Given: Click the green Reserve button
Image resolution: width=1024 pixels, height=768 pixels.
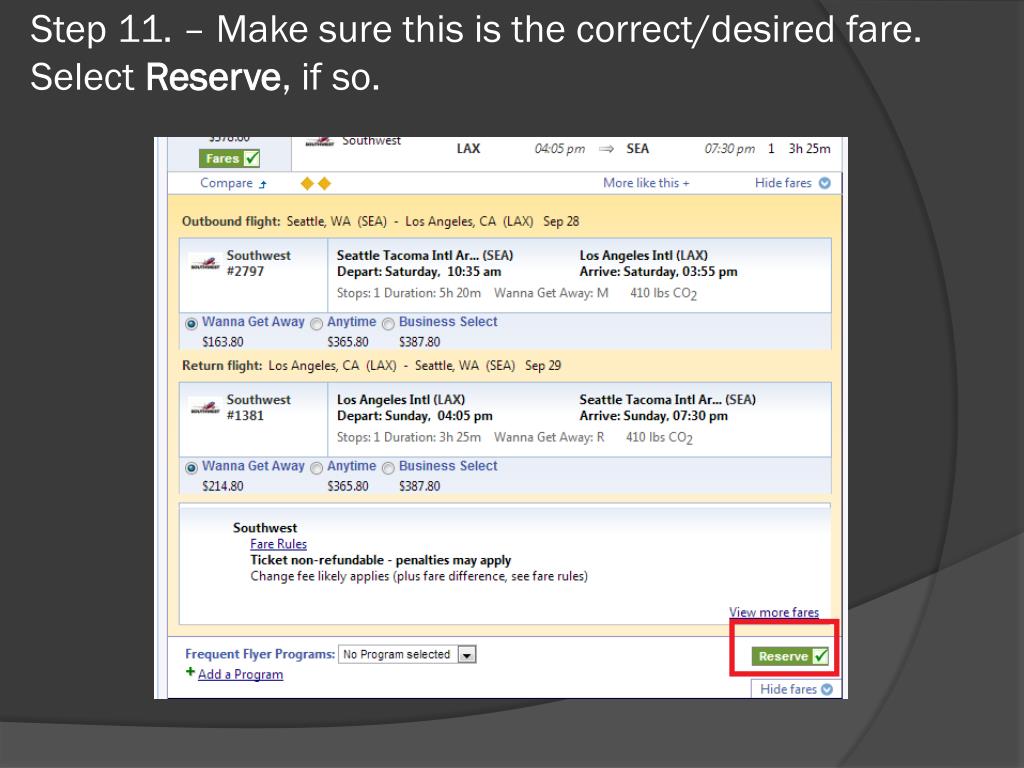Looking at the screenshot, I should pyautogui.click(x=790, y=656).
